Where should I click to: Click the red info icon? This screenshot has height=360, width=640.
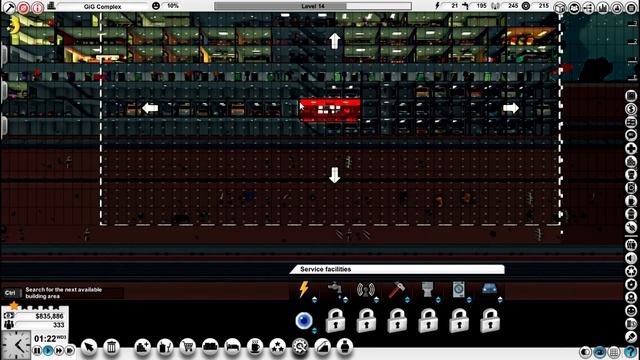point(38,7)
